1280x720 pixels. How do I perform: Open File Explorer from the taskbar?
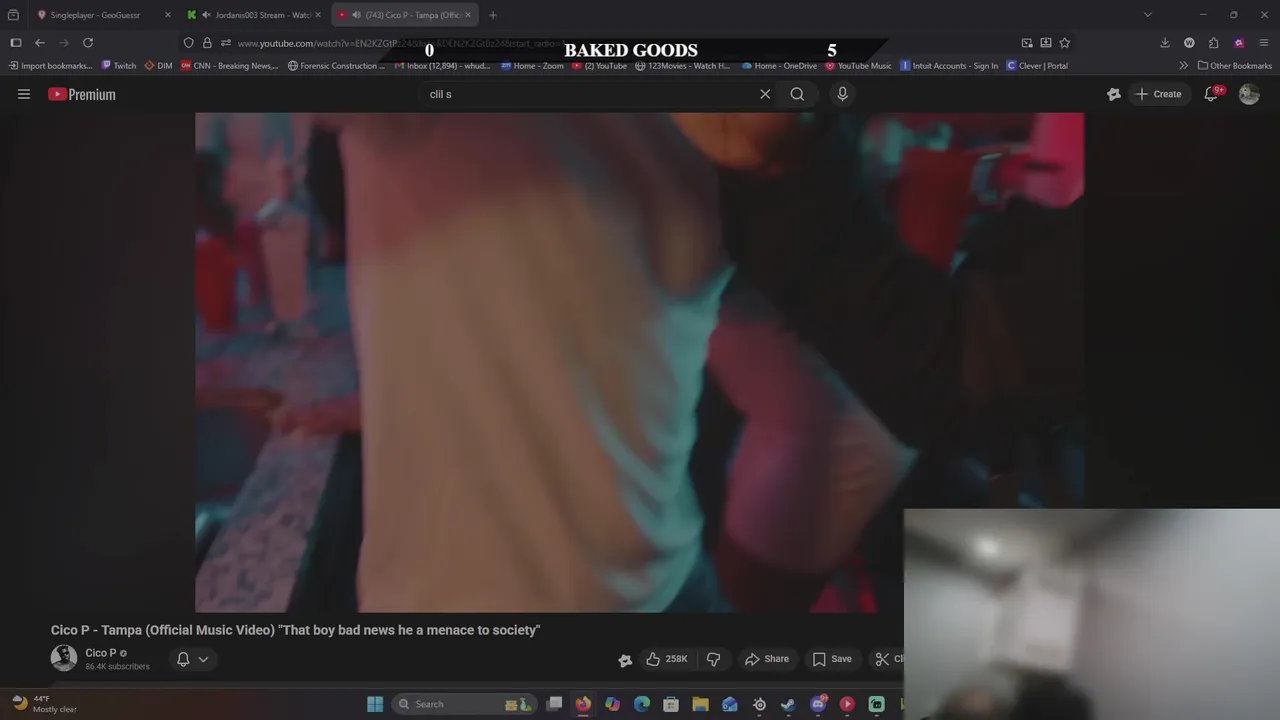[700, 704]
